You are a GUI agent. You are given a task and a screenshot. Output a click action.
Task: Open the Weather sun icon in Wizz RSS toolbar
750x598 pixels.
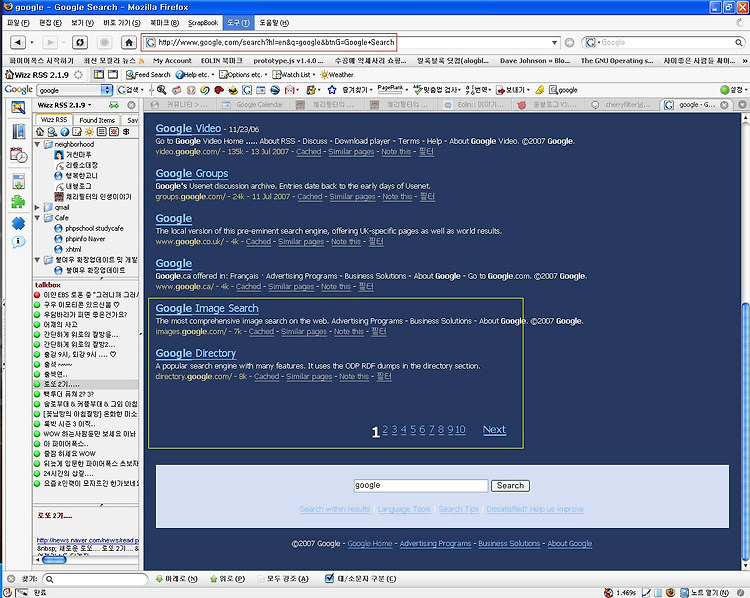324,75
